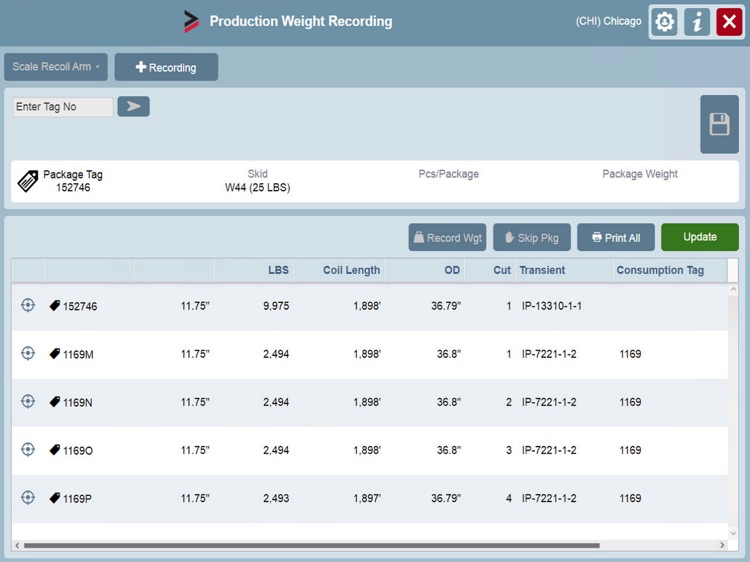Select tag 1169N text in table
Image resolution: width=750 pixels, height=562 pixels.
point(78,403)
